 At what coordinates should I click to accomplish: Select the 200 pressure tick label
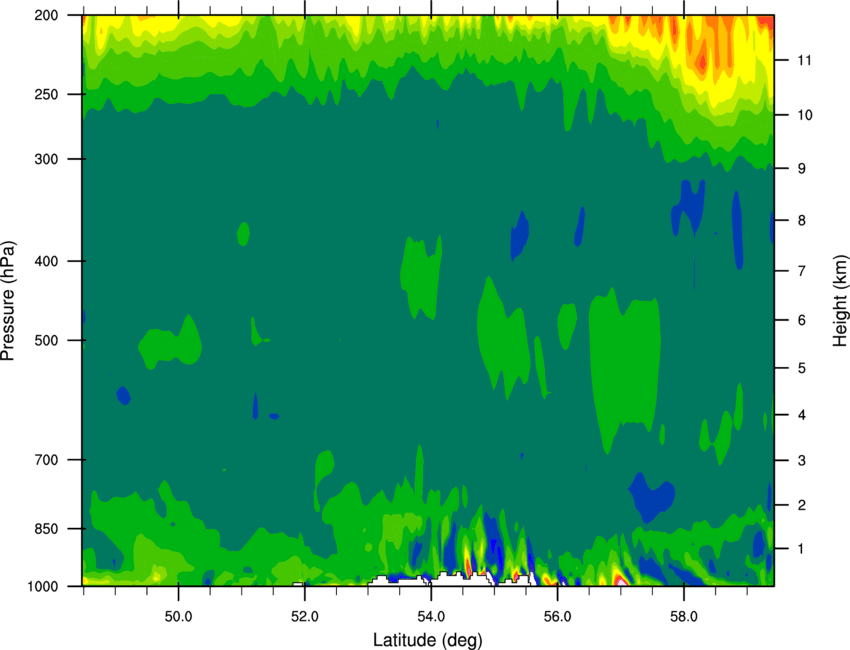click(x=46, y=15)
